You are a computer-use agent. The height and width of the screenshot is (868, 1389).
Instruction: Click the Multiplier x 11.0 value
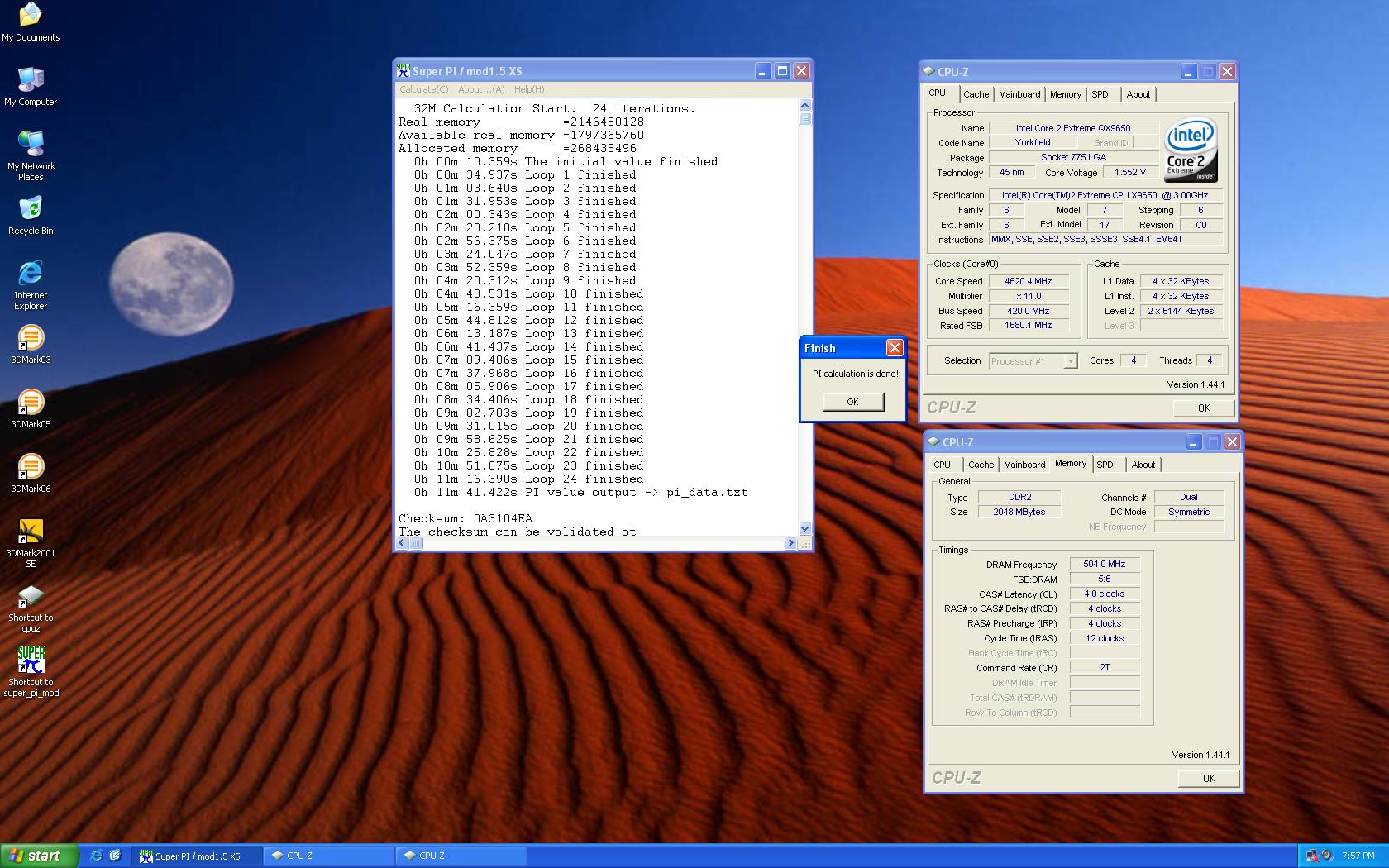click(1029, 296)
